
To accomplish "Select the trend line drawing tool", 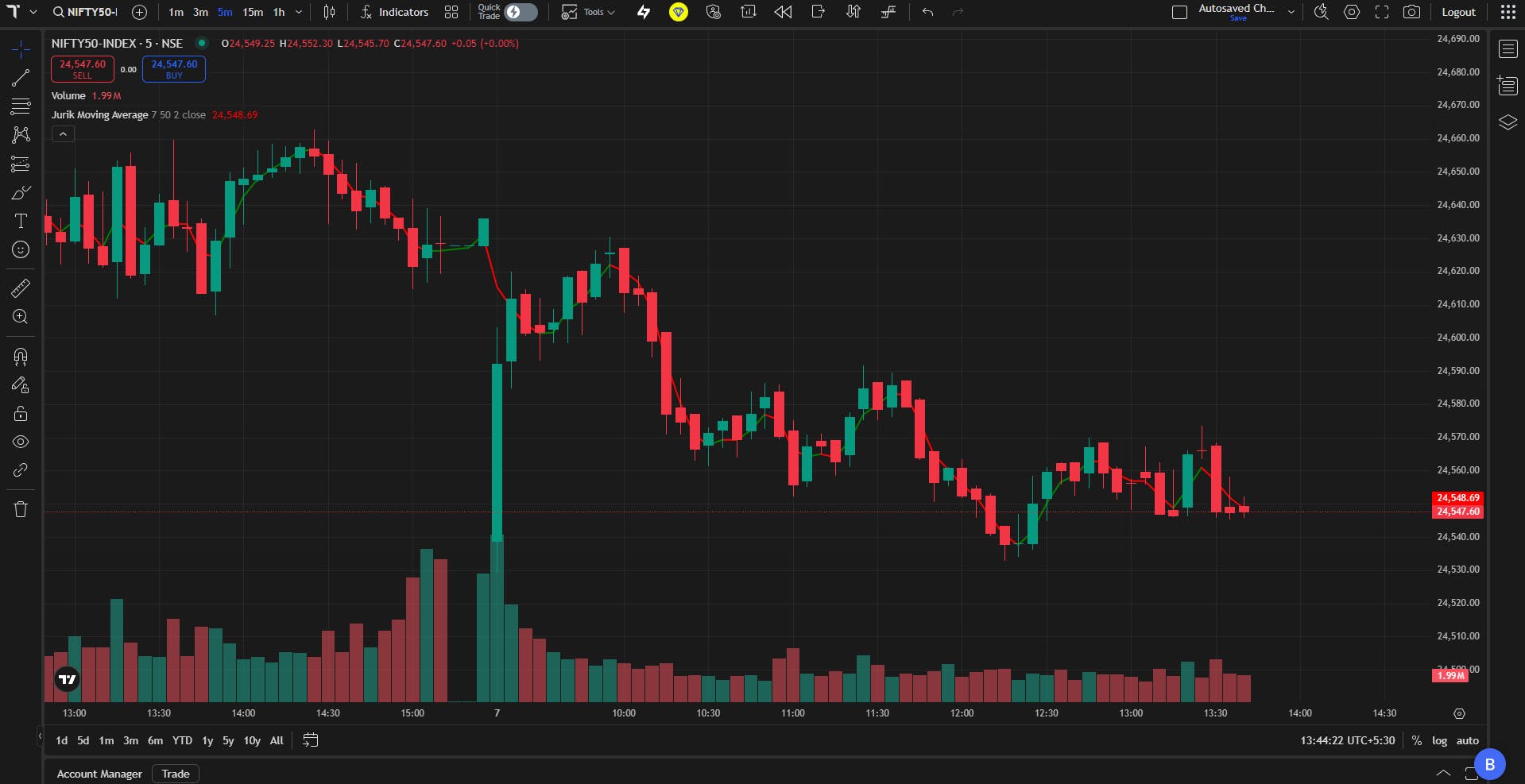I will 21,78.
